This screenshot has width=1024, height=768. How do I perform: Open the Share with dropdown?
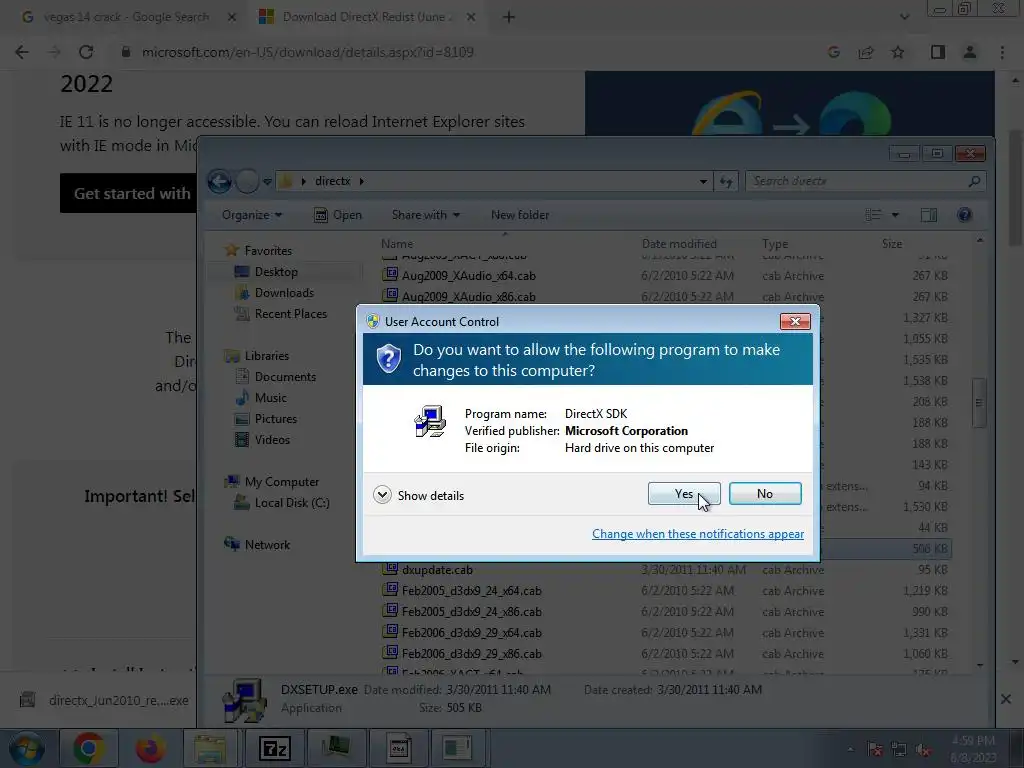tap(426, 215)
